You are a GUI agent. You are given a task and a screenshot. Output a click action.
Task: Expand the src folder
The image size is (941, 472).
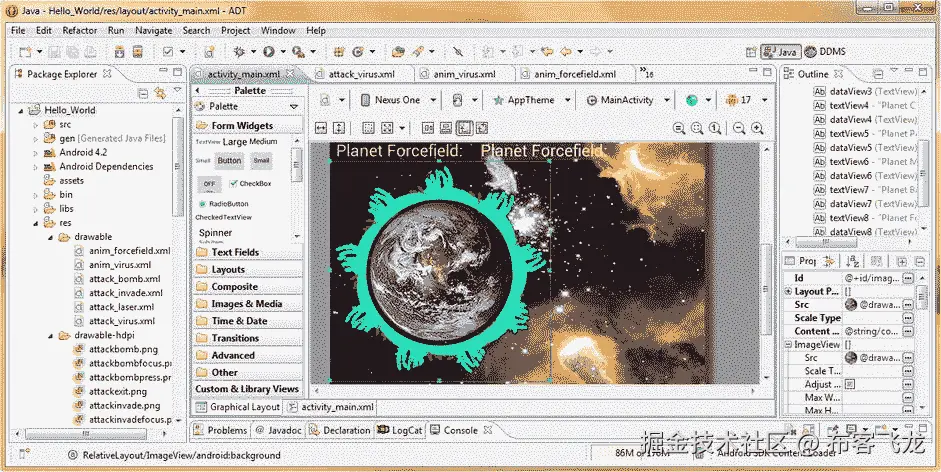(36, 124)
